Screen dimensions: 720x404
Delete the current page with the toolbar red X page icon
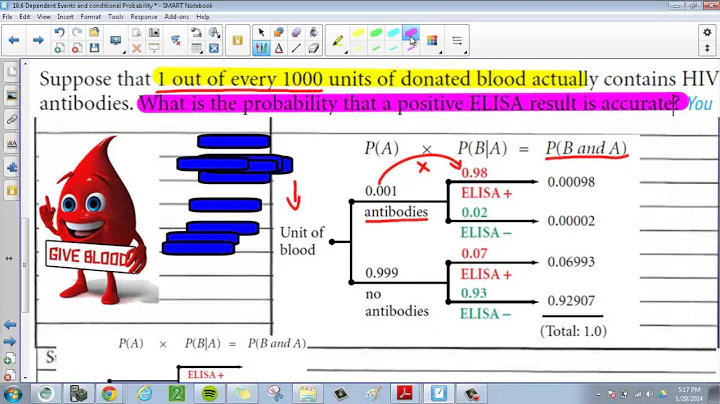(77, 48)
